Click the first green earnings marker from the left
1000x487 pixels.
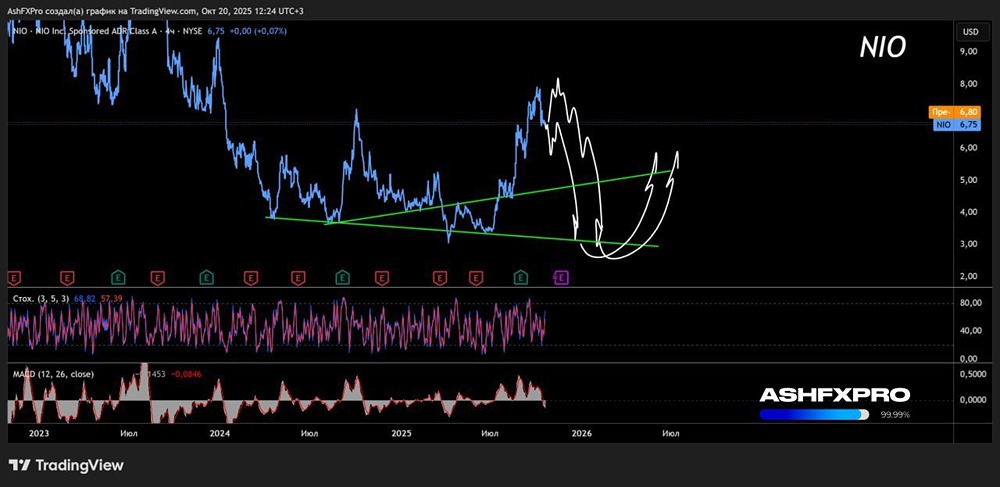coord(118,277)
